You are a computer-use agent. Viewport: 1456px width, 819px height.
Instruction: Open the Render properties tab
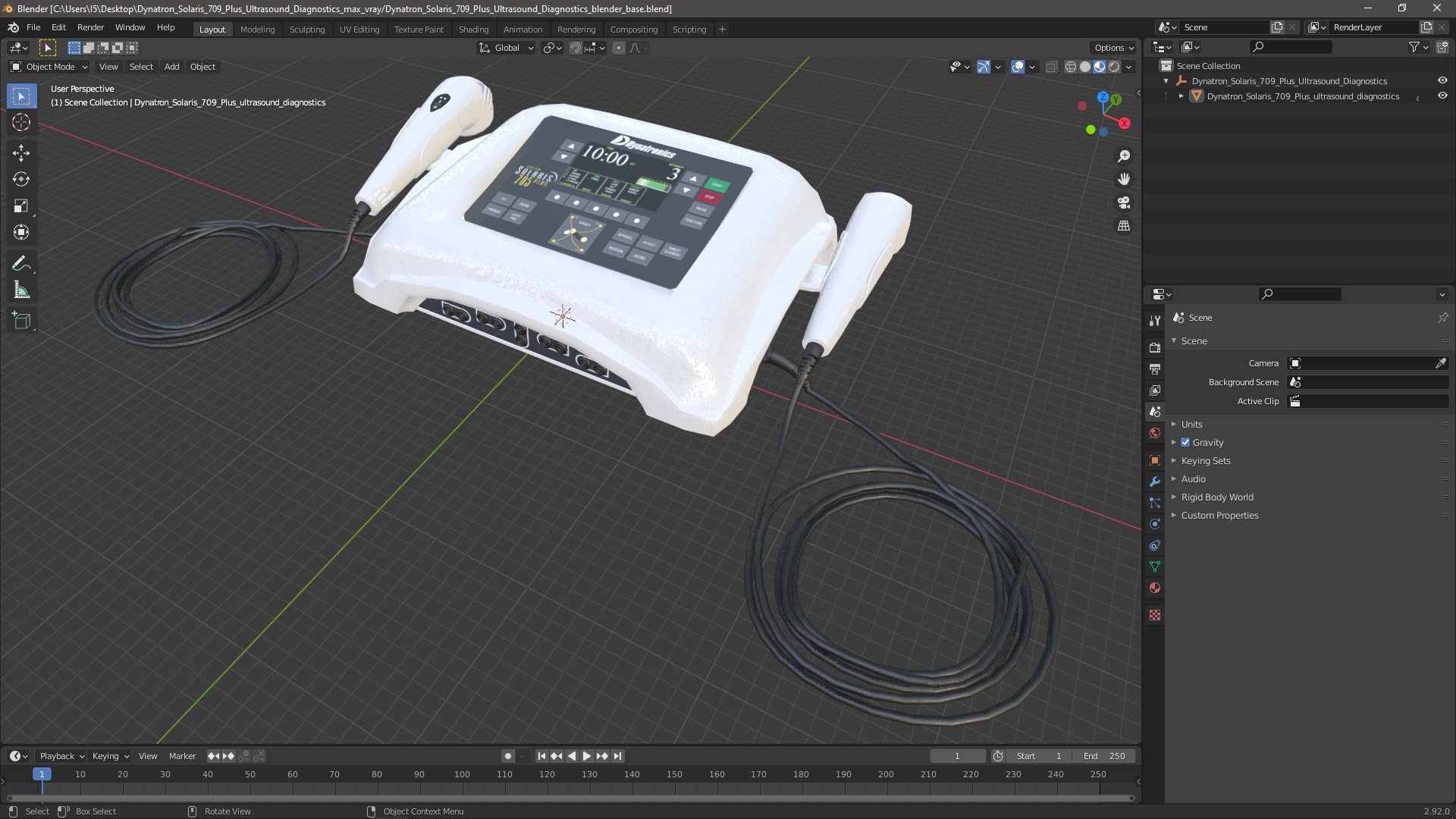click(1155, 347)
